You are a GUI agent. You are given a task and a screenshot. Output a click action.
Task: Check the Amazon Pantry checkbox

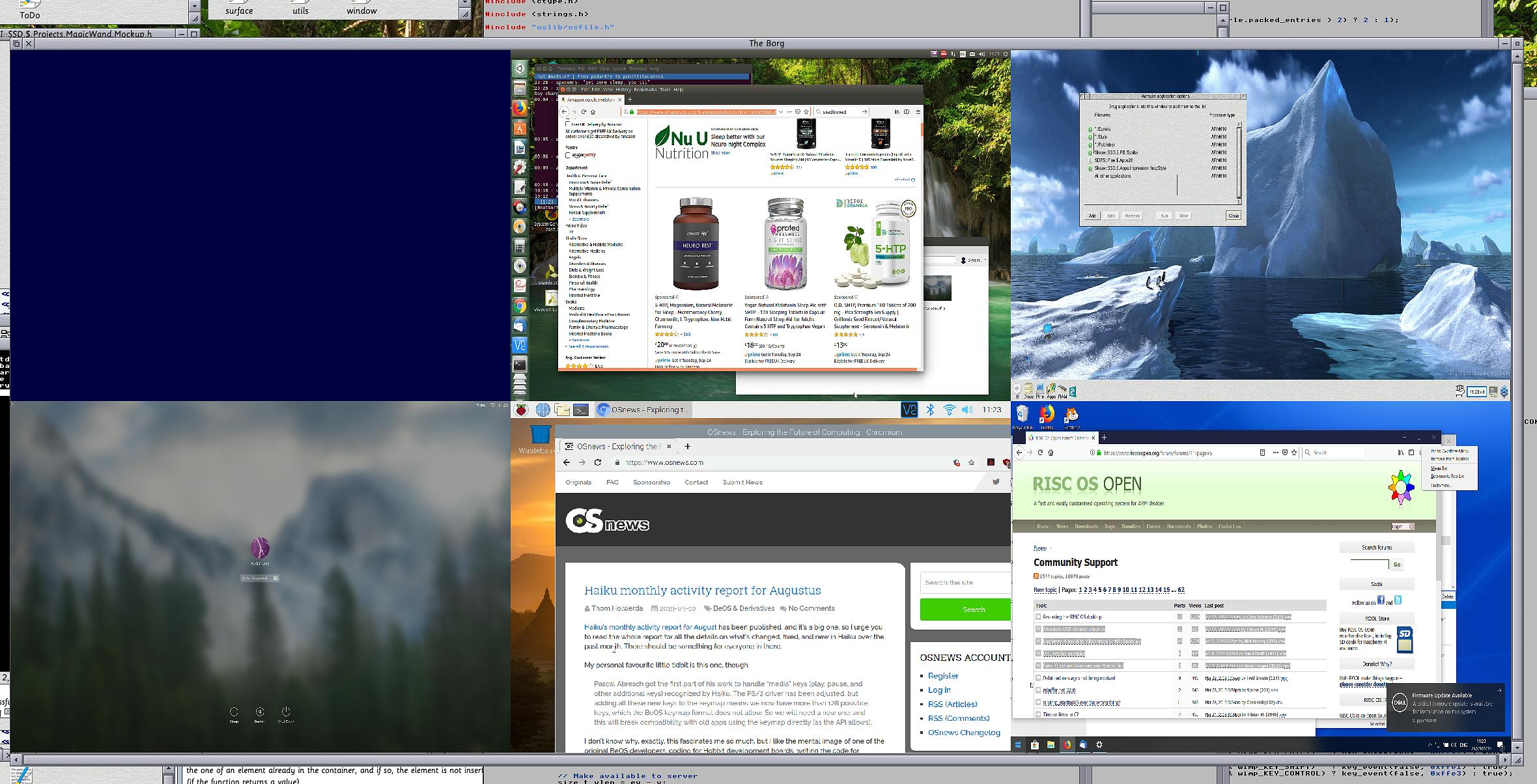click(569, 156)
